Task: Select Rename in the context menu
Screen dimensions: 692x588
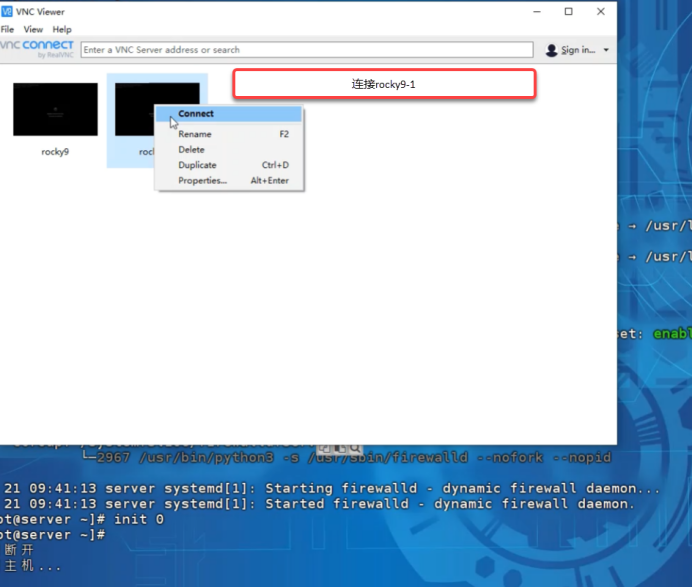Action: tap(195, 134)
